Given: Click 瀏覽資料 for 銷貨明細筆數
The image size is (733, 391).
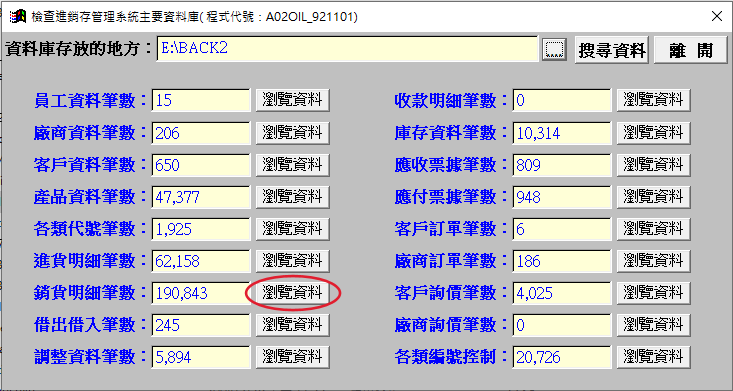Looking at the screenshot, I should [x=292, y=293].
